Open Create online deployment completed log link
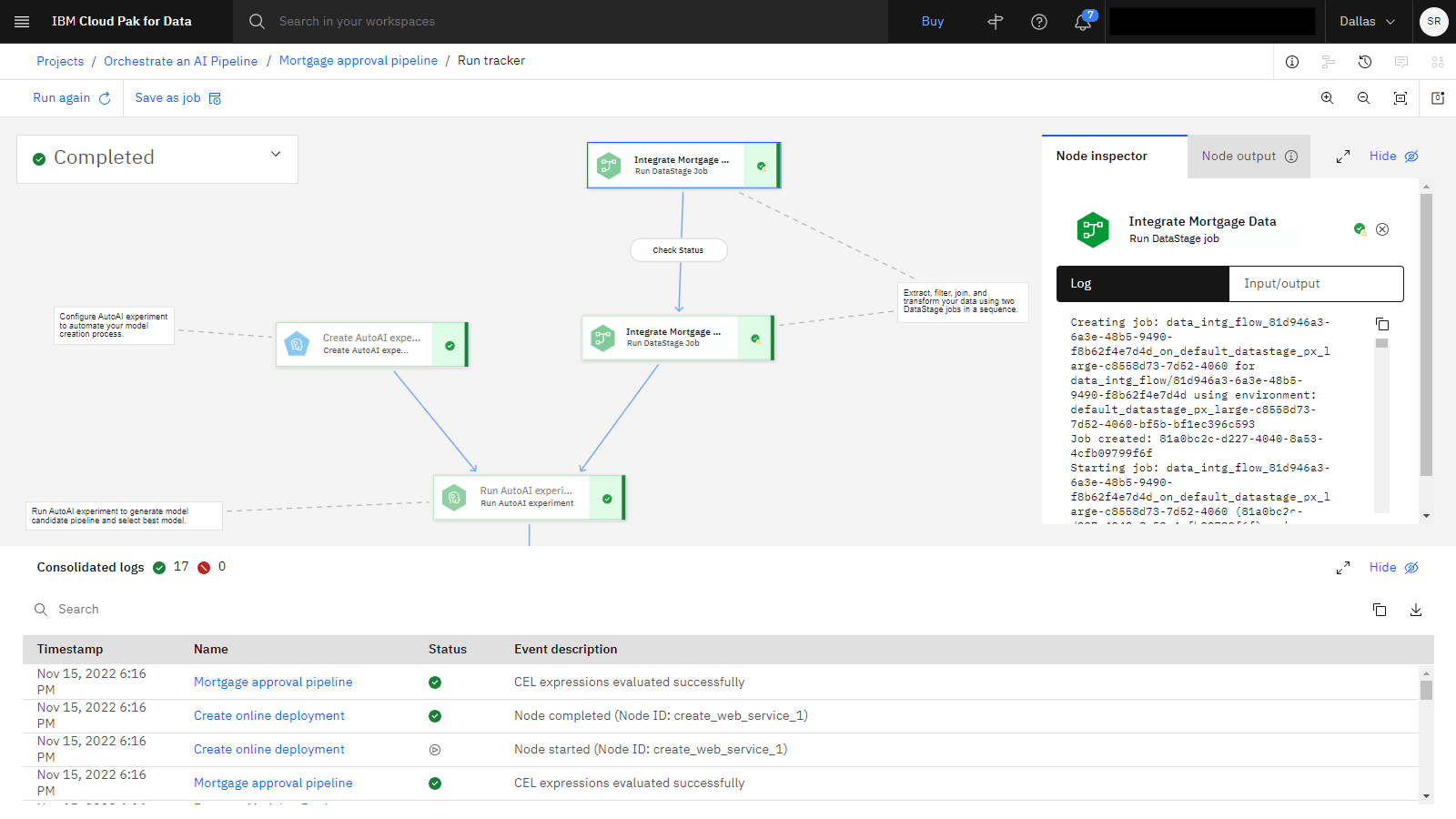 click(269, 716)
